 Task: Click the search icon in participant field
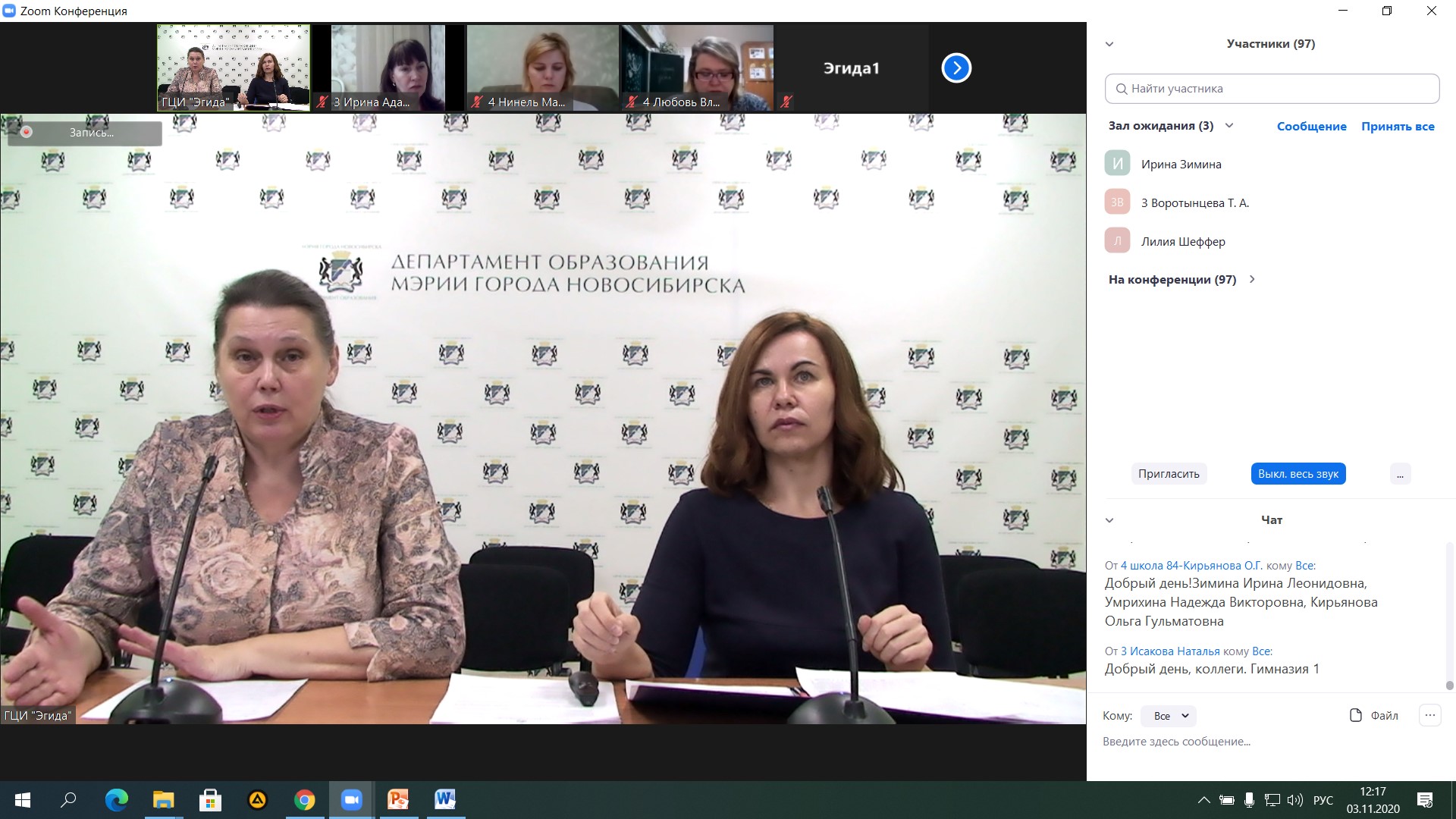pyautogui.click(x=1122, y=89)
